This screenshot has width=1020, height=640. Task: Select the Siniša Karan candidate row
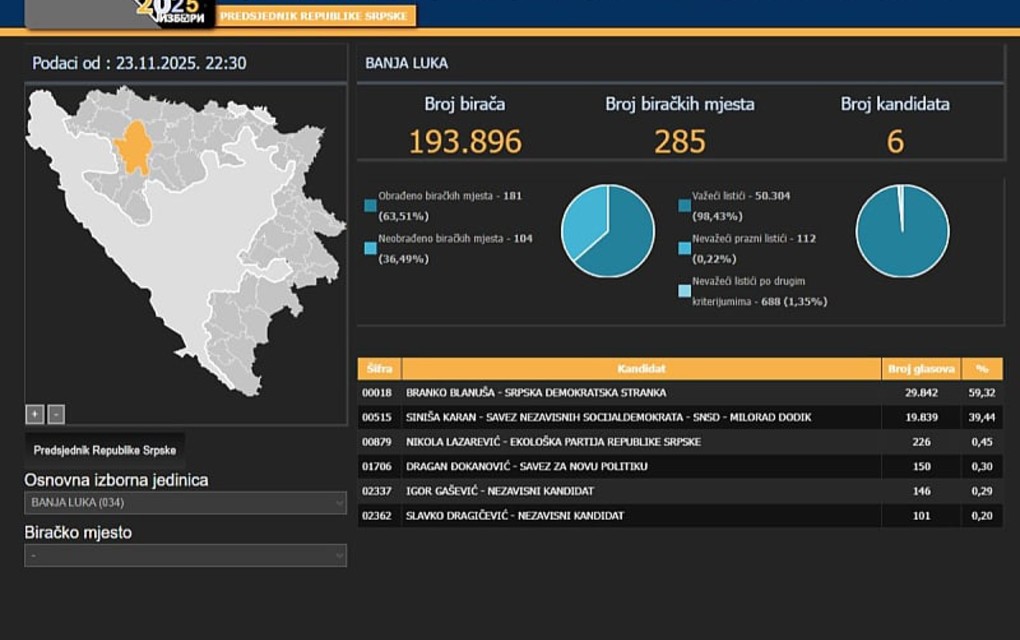[640, 417]
